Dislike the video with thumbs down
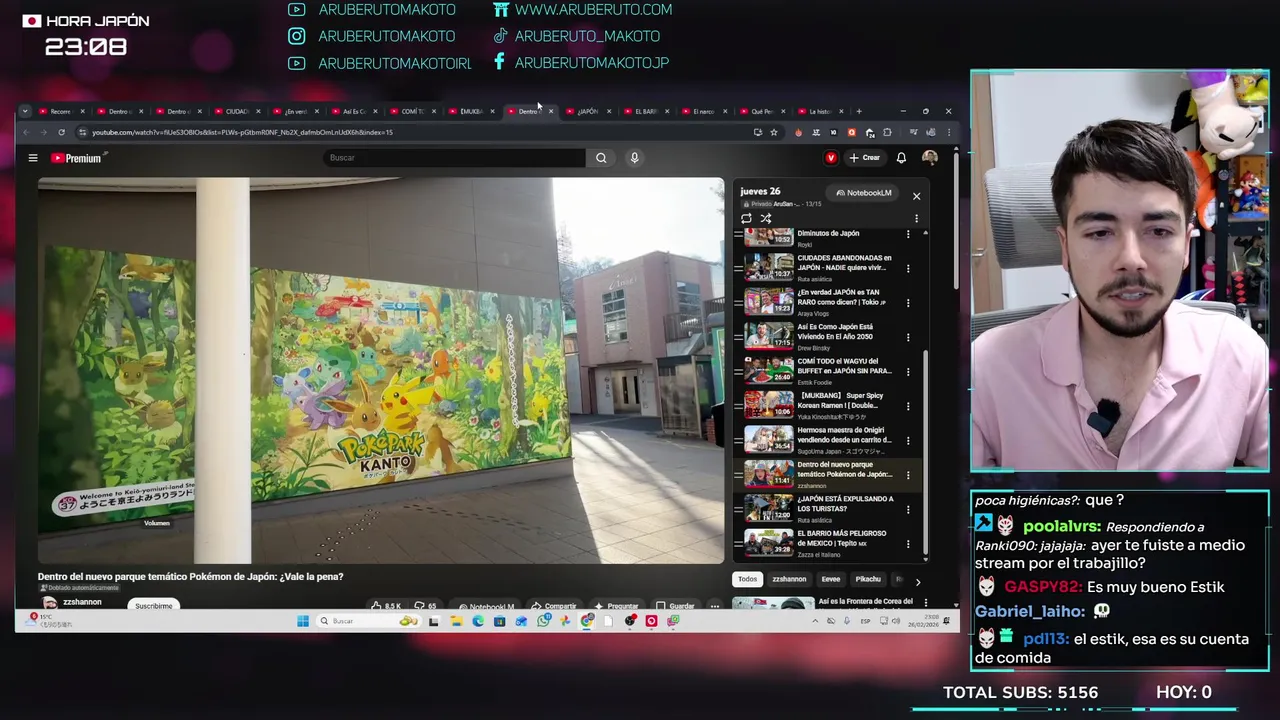1280x720 pixels. pyautogui.click(x=427, y=606)
